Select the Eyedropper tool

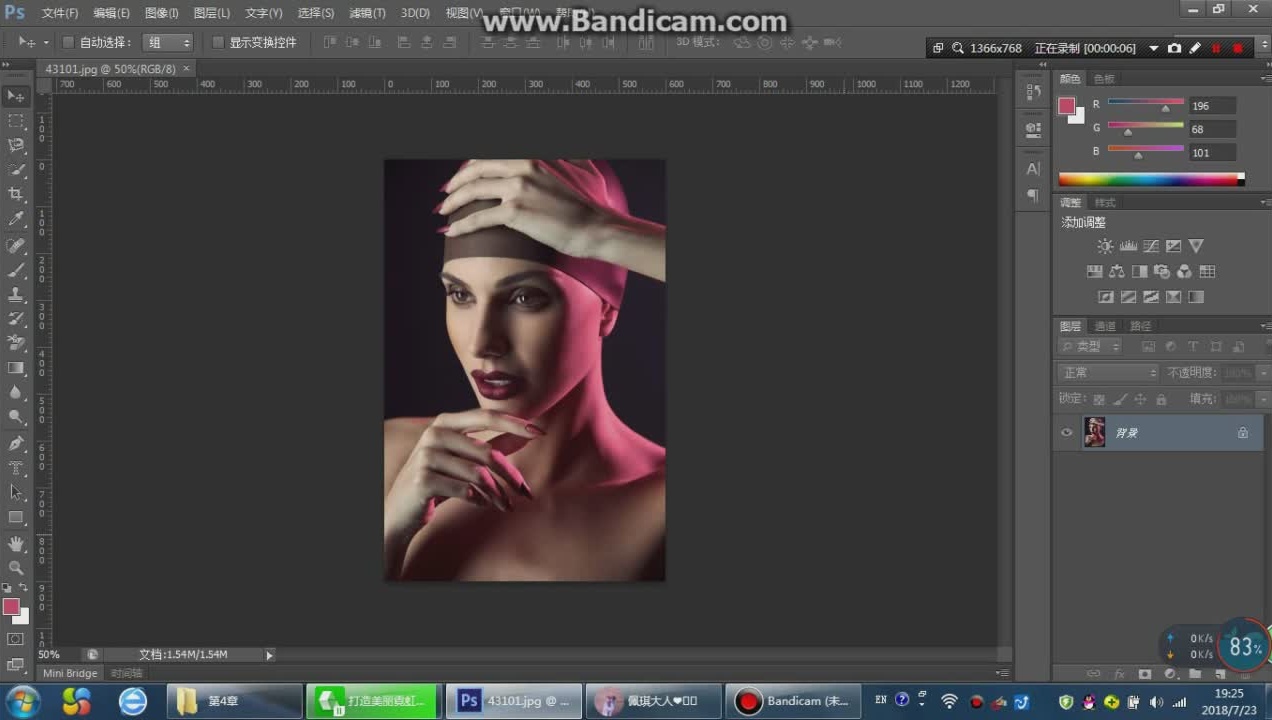coord(16,219)
